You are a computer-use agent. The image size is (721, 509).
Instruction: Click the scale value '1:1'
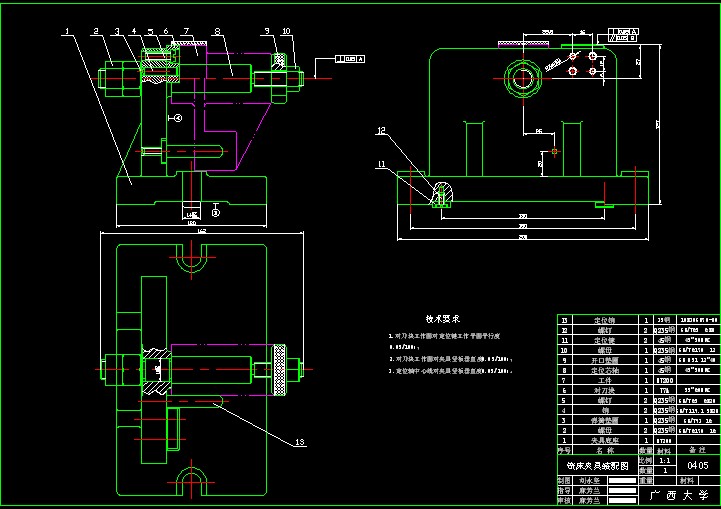coord(664,460)
